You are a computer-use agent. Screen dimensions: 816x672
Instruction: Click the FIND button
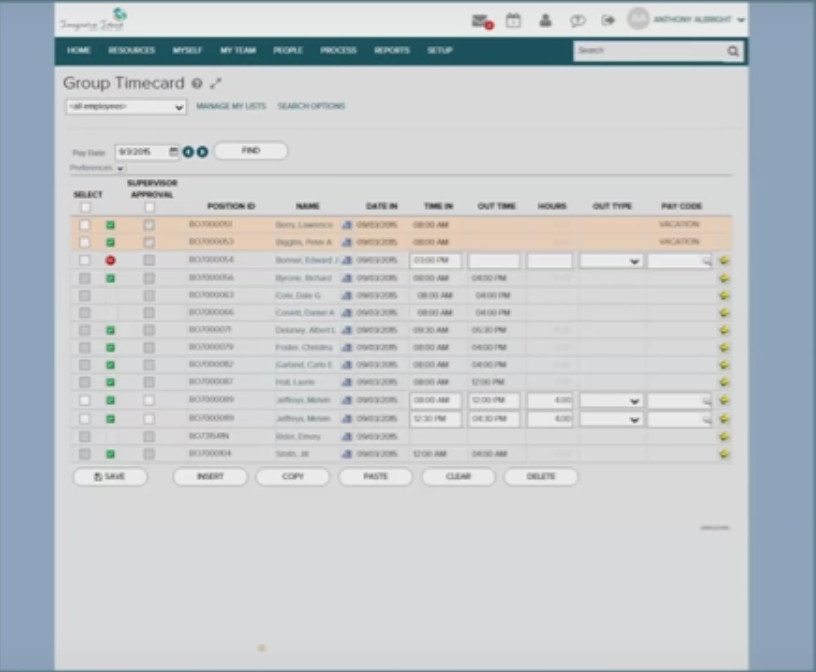tap(251, 150)
